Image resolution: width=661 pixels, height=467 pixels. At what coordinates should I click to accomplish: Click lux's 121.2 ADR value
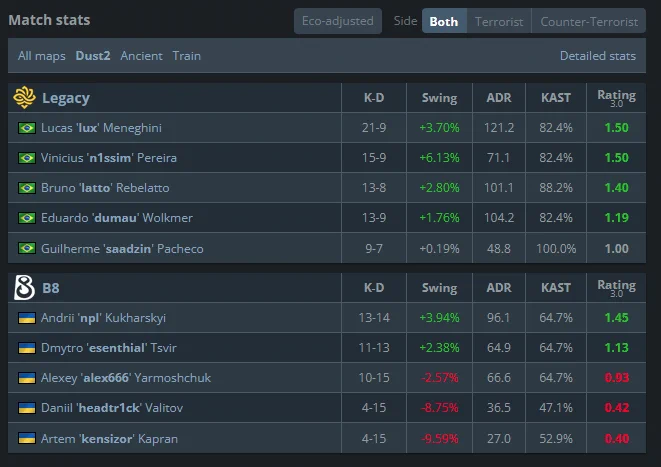click(499, 128)
